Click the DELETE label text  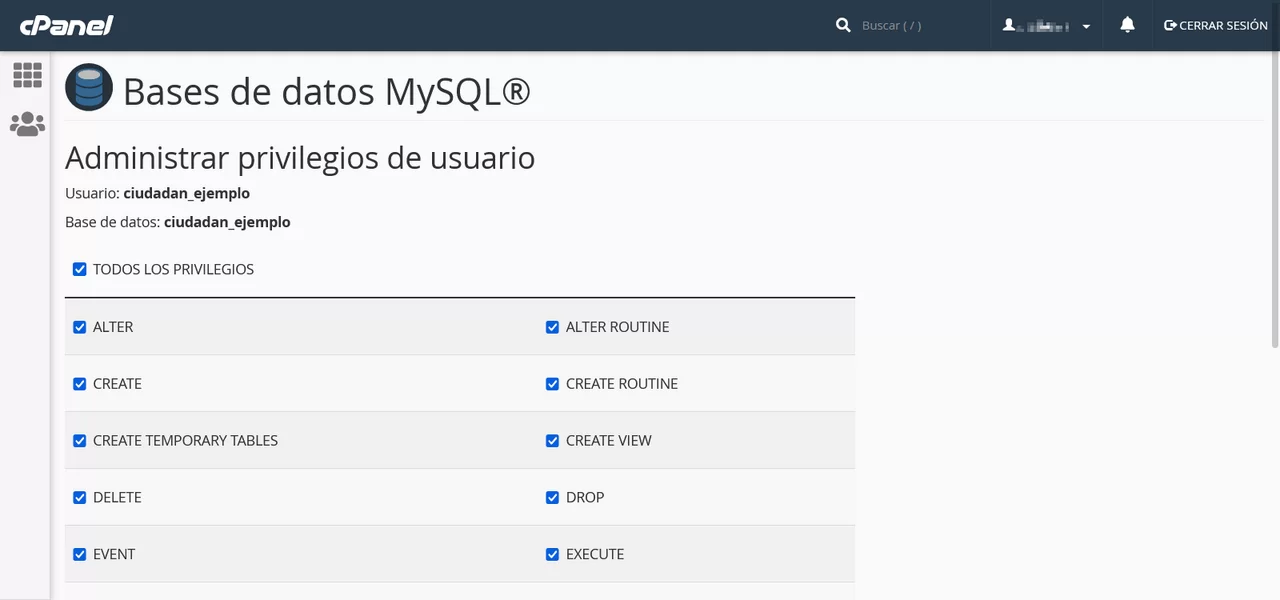click(117, 498)
